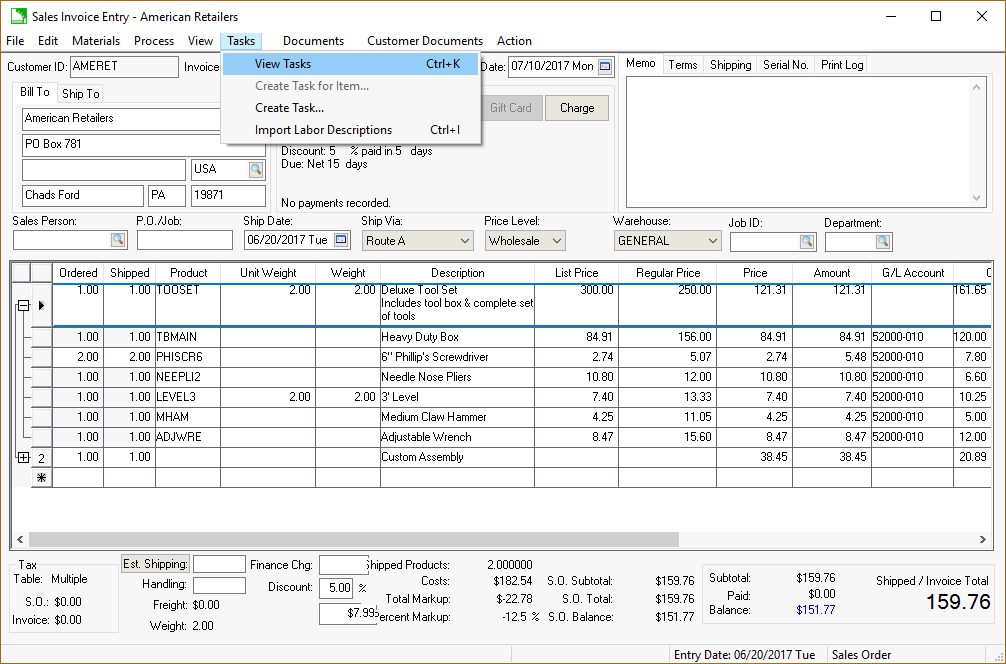Open the Ship To tab
The height and width of the screenshot is (664, 1006).
[81, 94]
